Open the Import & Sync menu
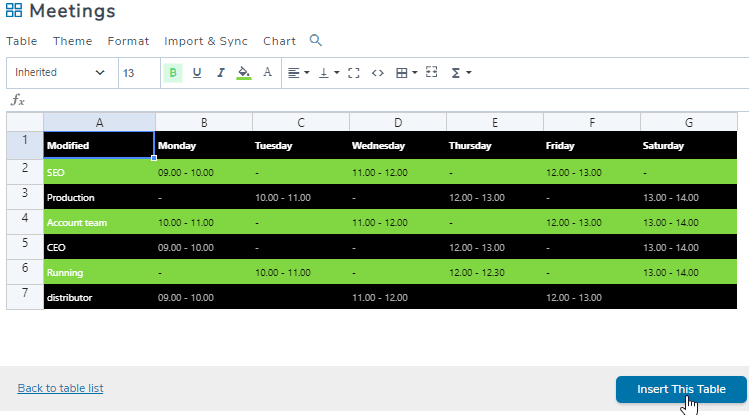This screenshot has height=415, width=749. [206, 41]
